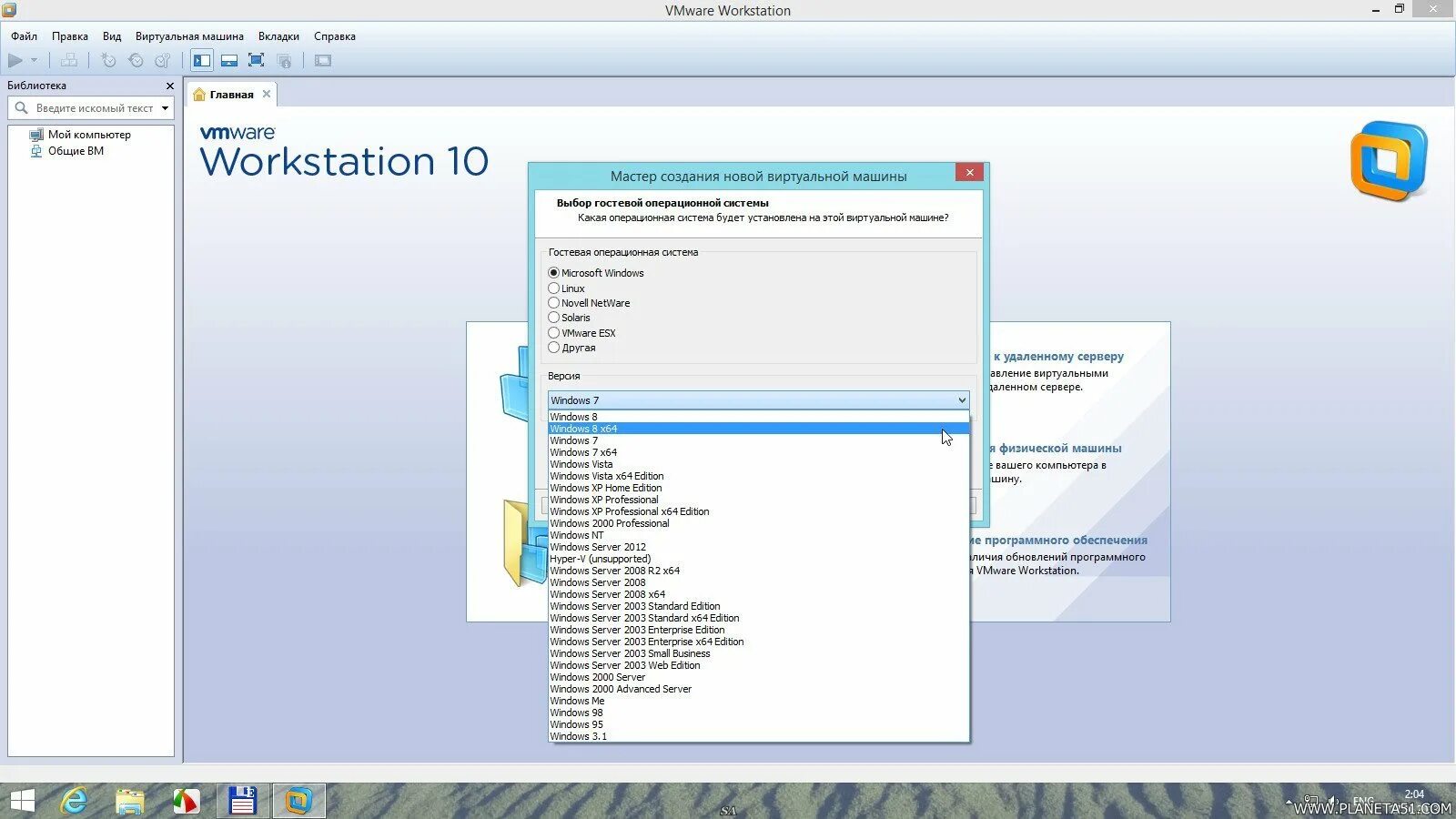
Task: Choose Windows 8 from the version list
Action: pos(758,417)
